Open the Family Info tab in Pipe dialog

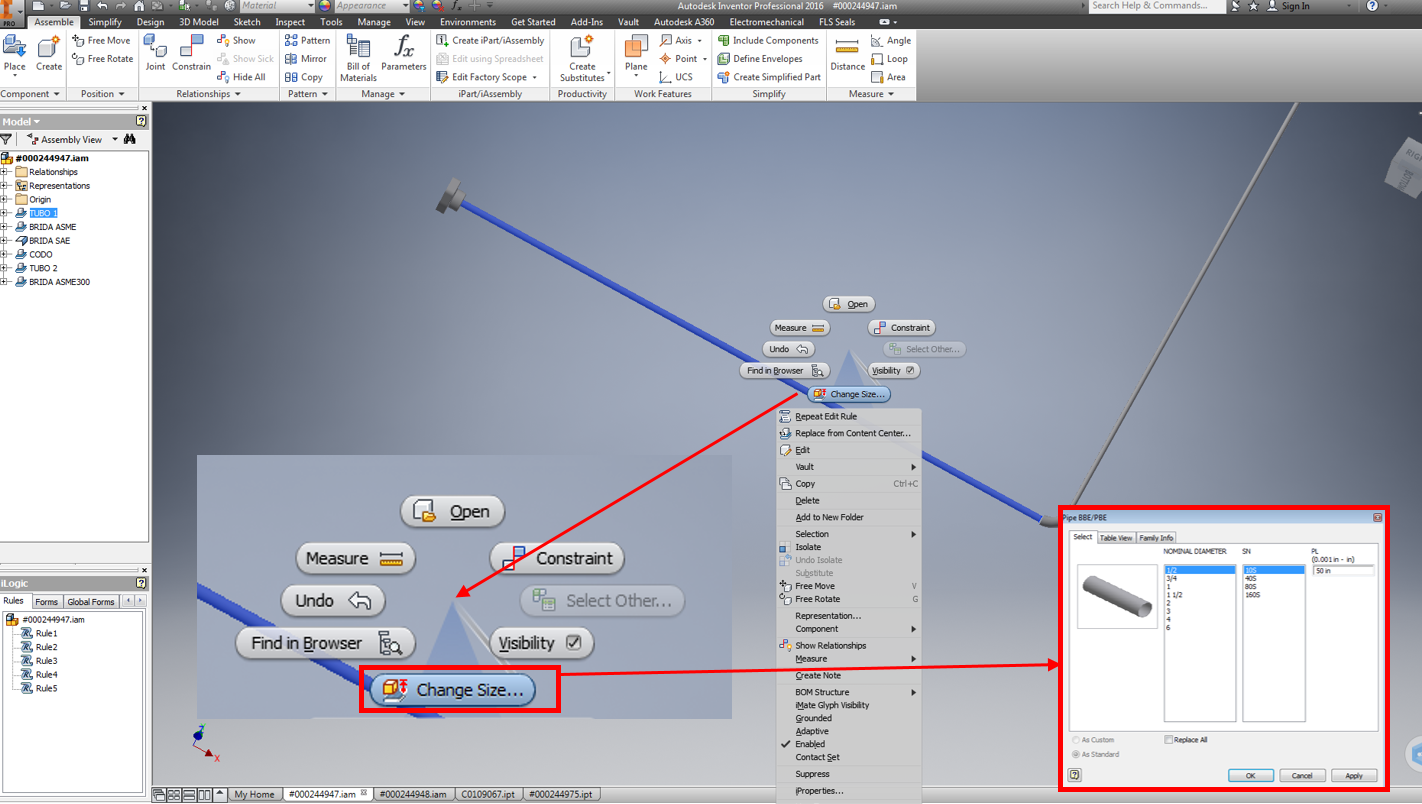[x=1156, y=538]
